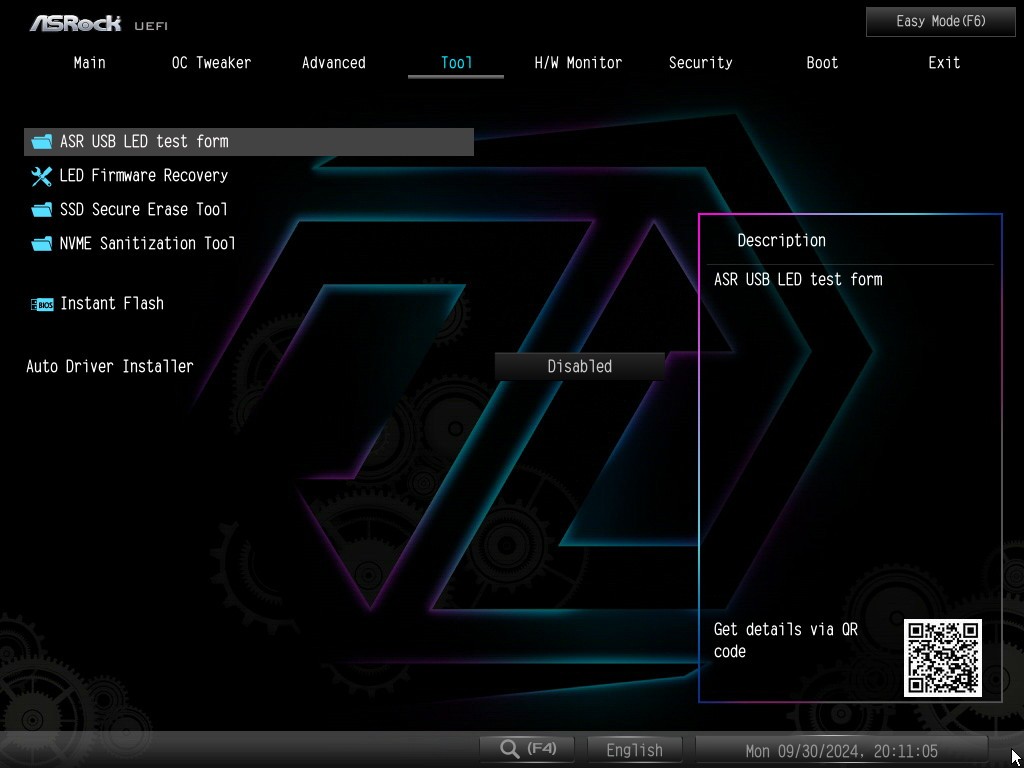
Task: Click the LED Firmware Recovery wrench icon
Action: pyautogui.click(x=41, y=176)
